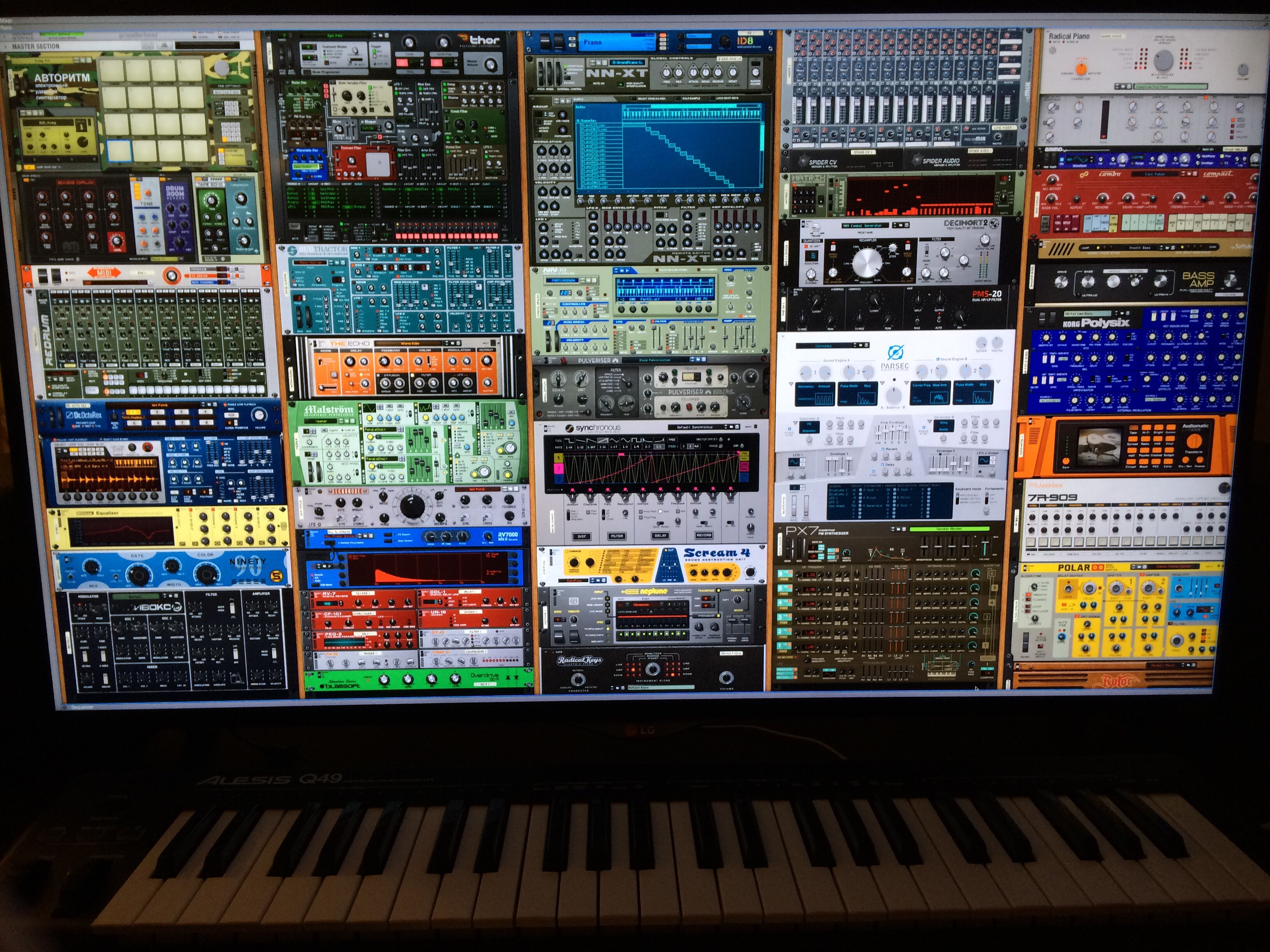Click the Synchronous DIST button
The image size is (1270, 952).
pyautogui.click(x=582, y=537)
